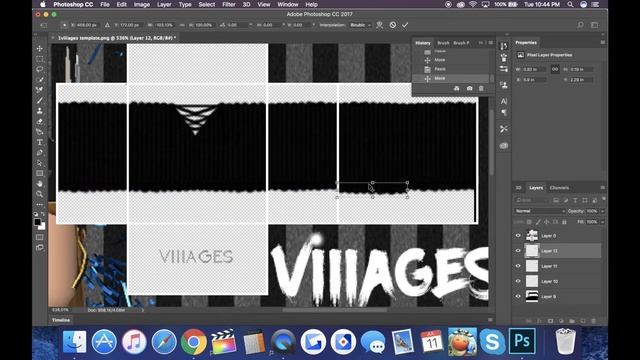This screenshot has height=360, width=640.
Task: Open the Normal blend mode dropdown
Action: click(x=540, y=211)
